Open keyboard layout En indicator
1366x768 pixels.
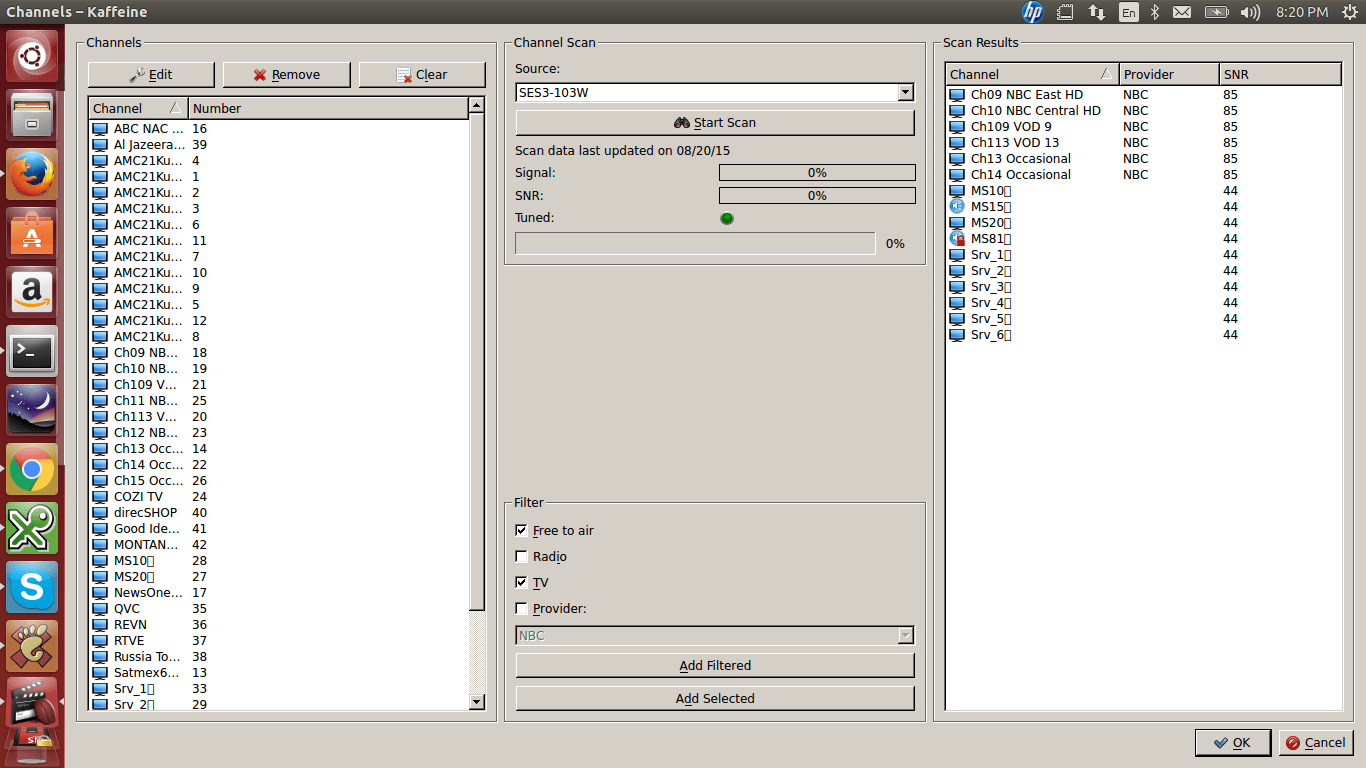1128,12
